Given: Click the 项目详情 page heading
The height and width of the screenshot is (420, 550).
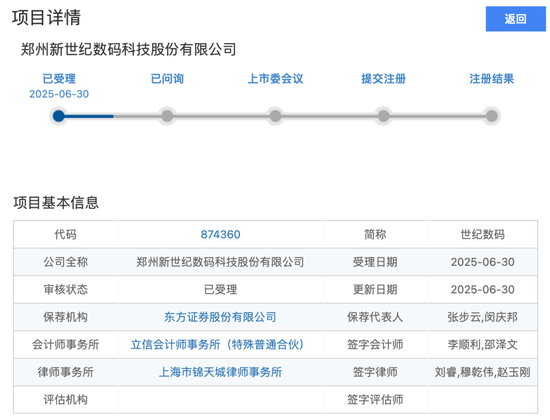Looking at the screenshot, I should 46,18.
